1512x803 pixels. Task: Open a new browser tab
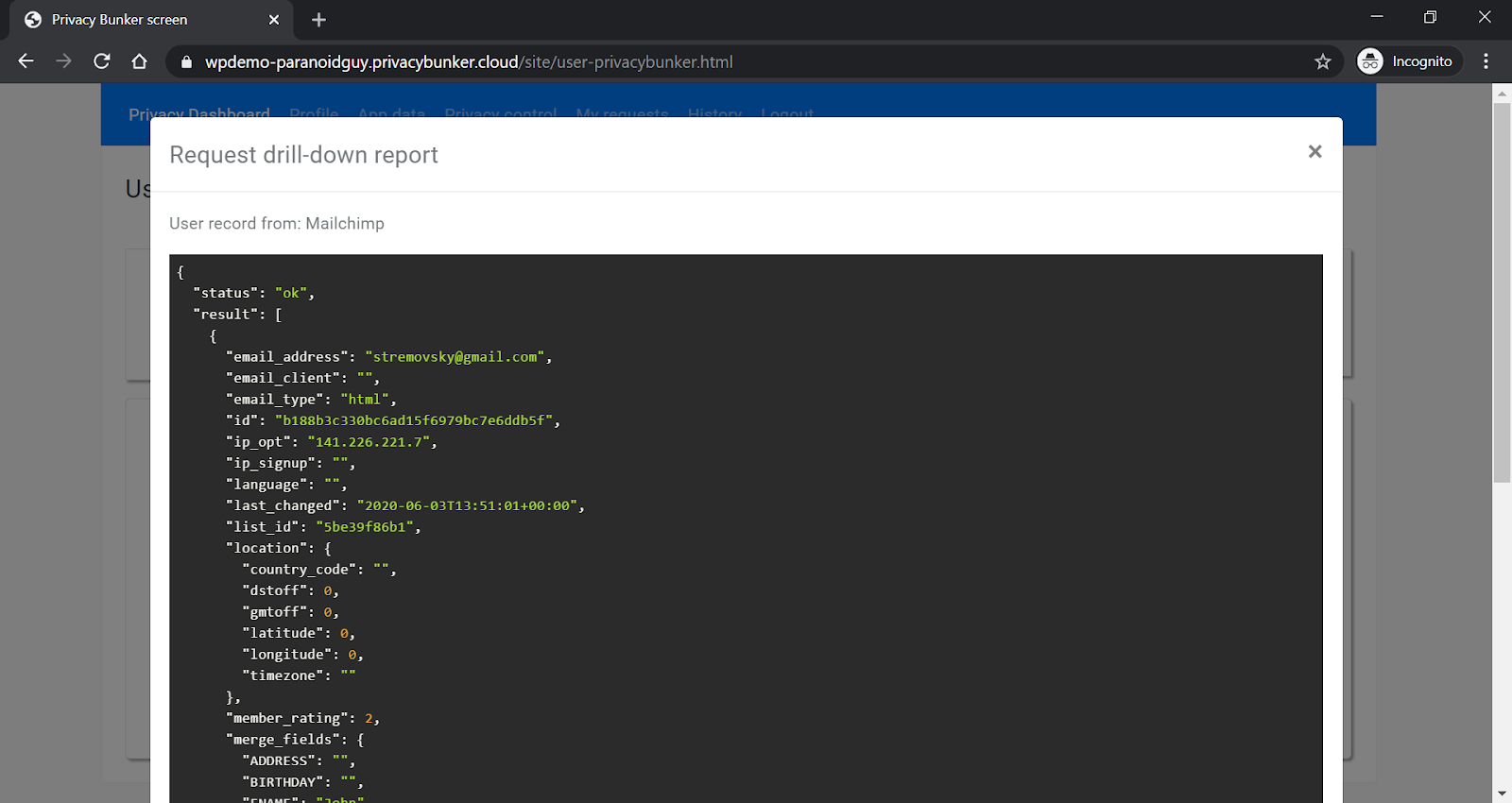[x=318, y=20]
